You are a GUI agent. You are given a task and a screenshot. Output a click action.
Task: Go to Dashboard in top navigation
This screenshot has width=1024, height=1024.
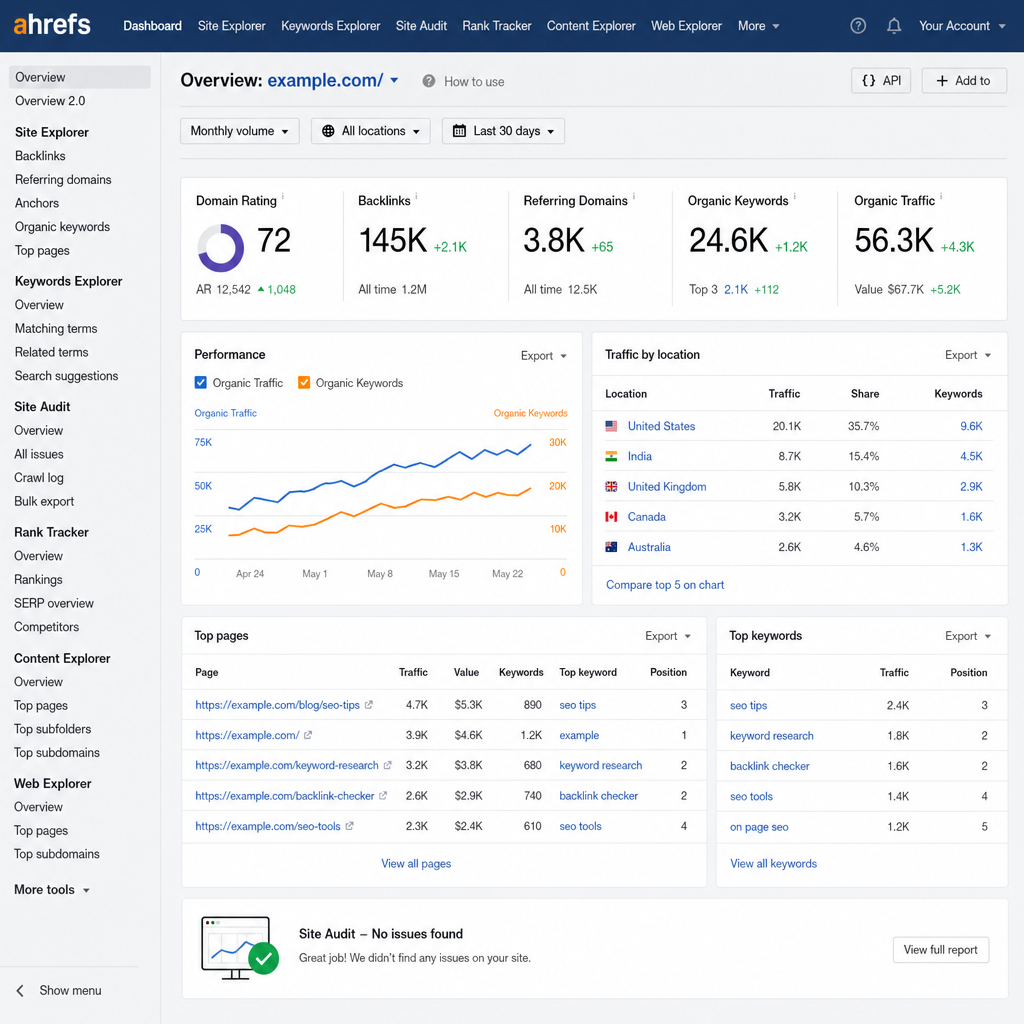coord(153,26)
